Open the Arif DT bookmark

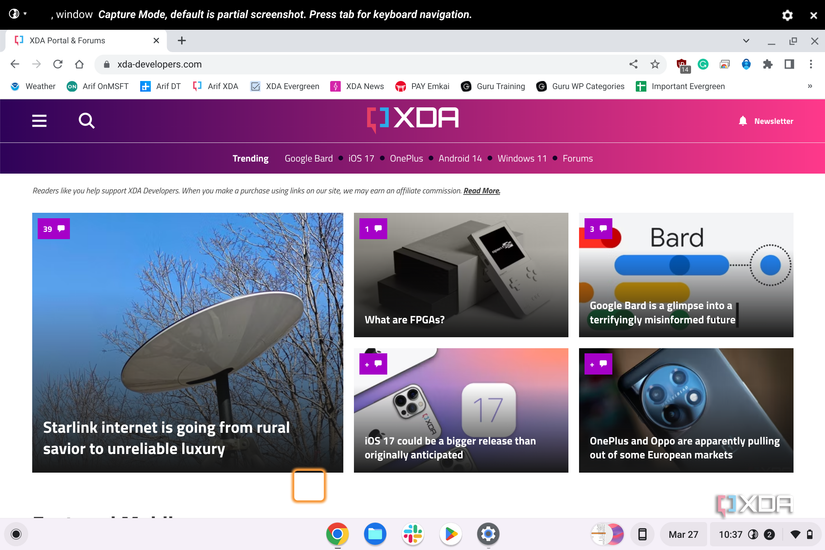(x=160, y=86)
